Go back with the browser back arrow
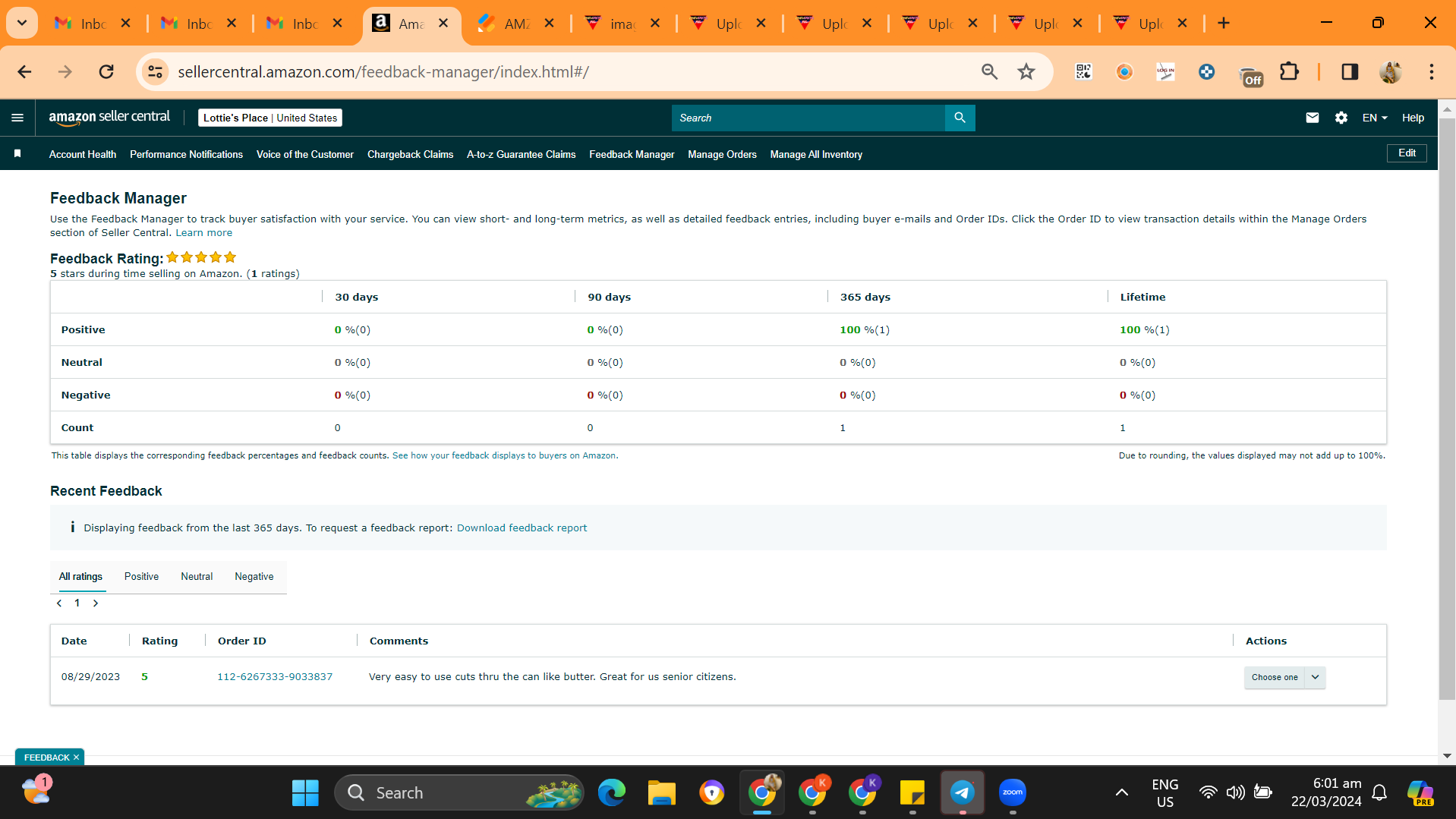The width and height of the screenshot is (1456, 819). 24,71
